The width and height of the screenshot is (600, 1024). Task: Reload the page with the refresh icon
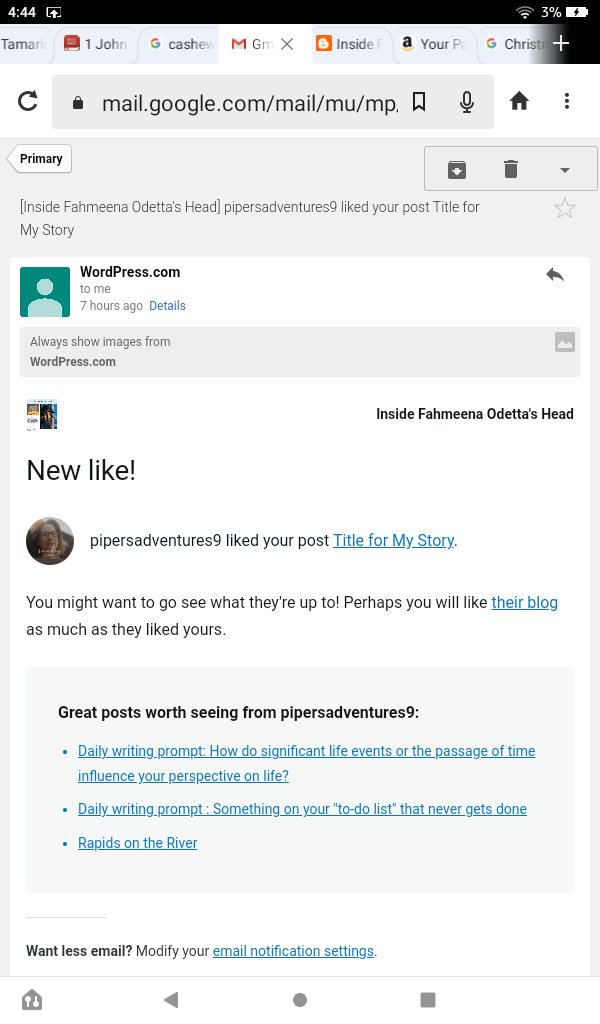28,101
